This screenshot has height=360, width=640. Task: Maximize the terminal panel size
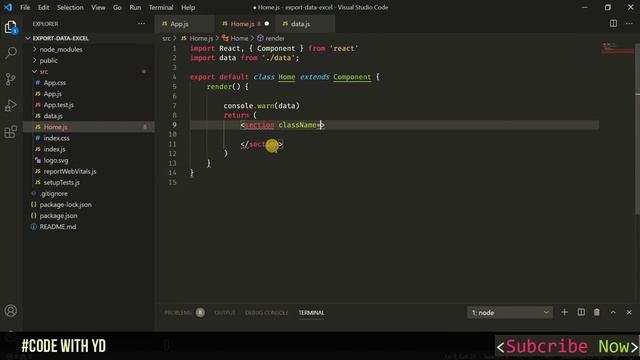point(613,312)
